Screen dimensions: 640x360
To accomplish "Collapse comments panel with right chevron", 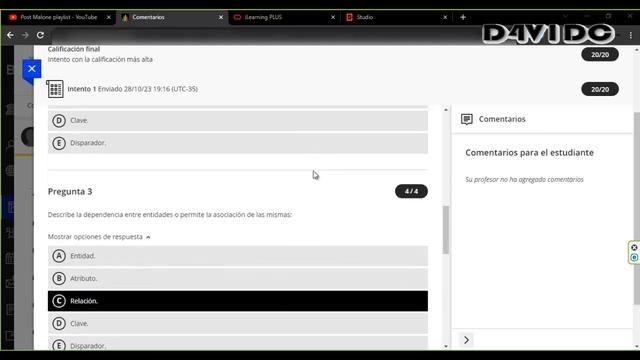I will [x=466, y=340].
